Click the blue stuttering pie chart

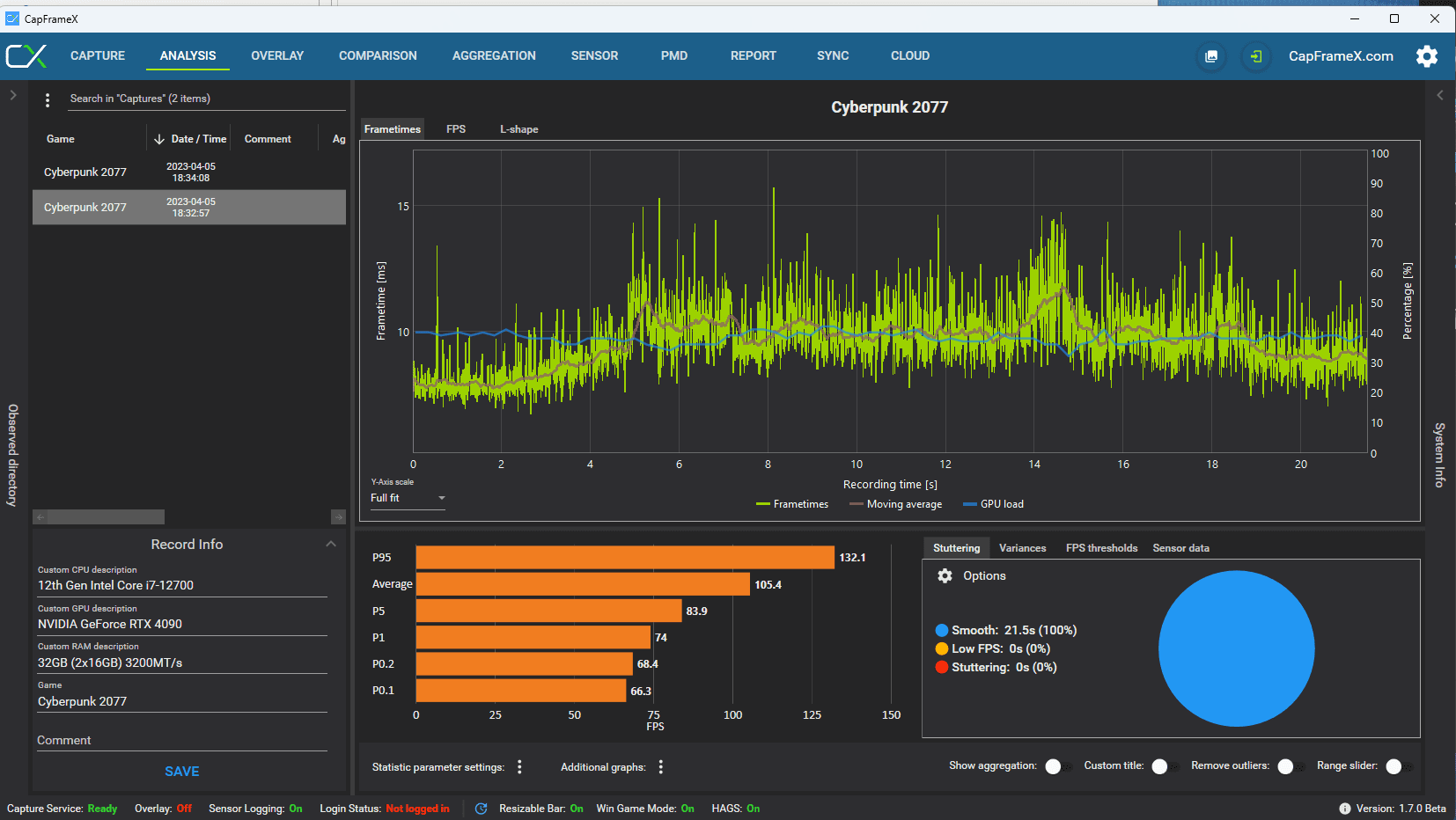pyautogui.click(x=1236, y=648)
